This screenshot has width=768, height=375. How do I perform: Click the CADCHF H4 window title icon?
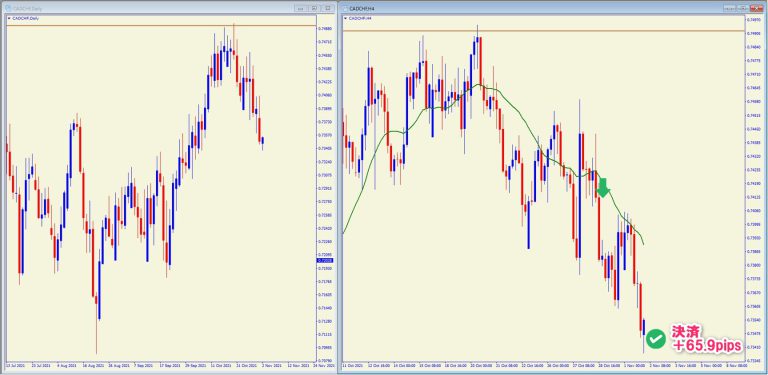345,8
